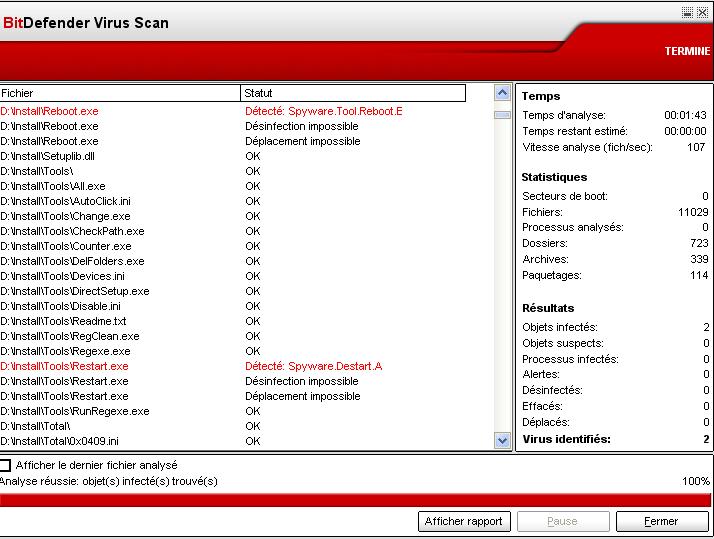Click the file list scrollbar thumb
The height and width of the screenshot is (539, 714).
502,115
